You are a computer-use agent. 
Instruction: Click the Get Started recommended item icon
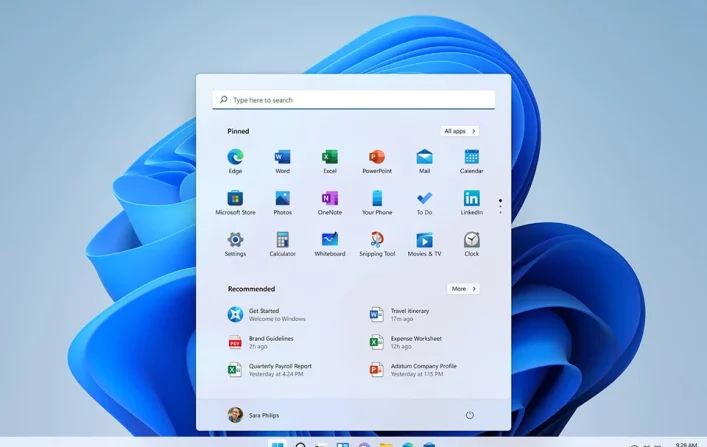[x=235, y=314]
